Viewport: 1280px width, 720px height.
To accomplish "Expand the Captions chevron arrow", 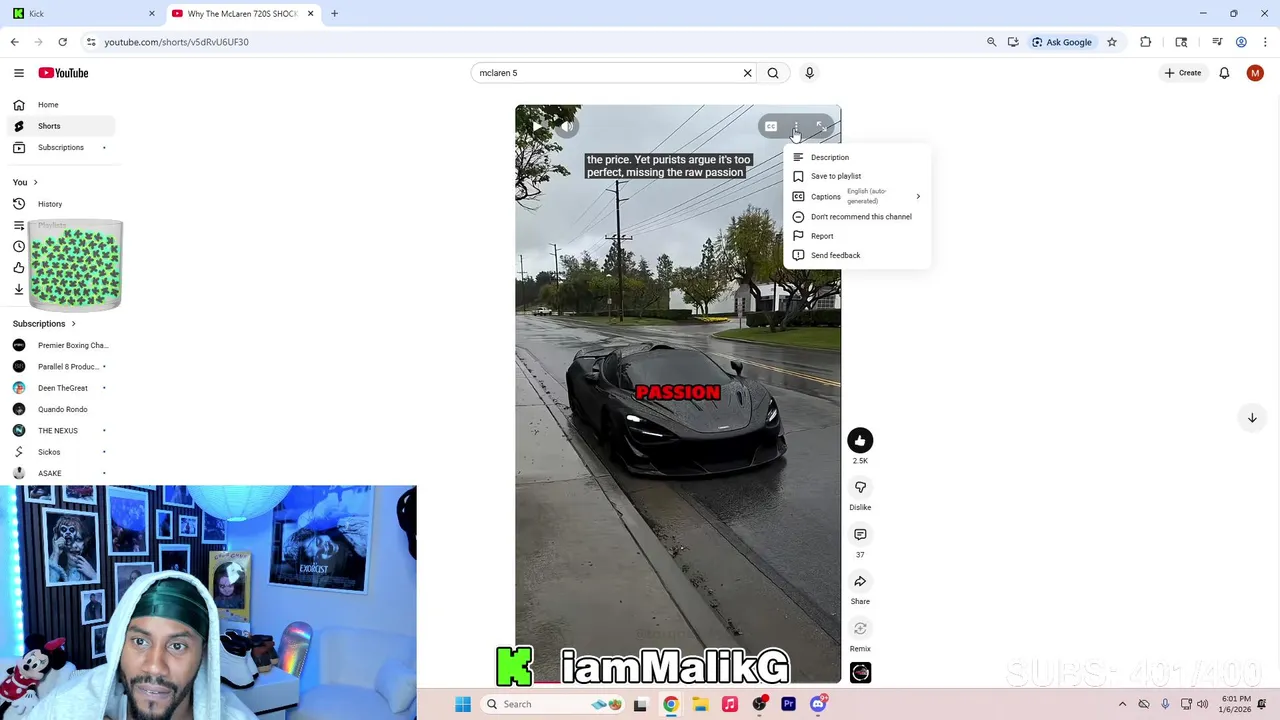I will 918,196.
